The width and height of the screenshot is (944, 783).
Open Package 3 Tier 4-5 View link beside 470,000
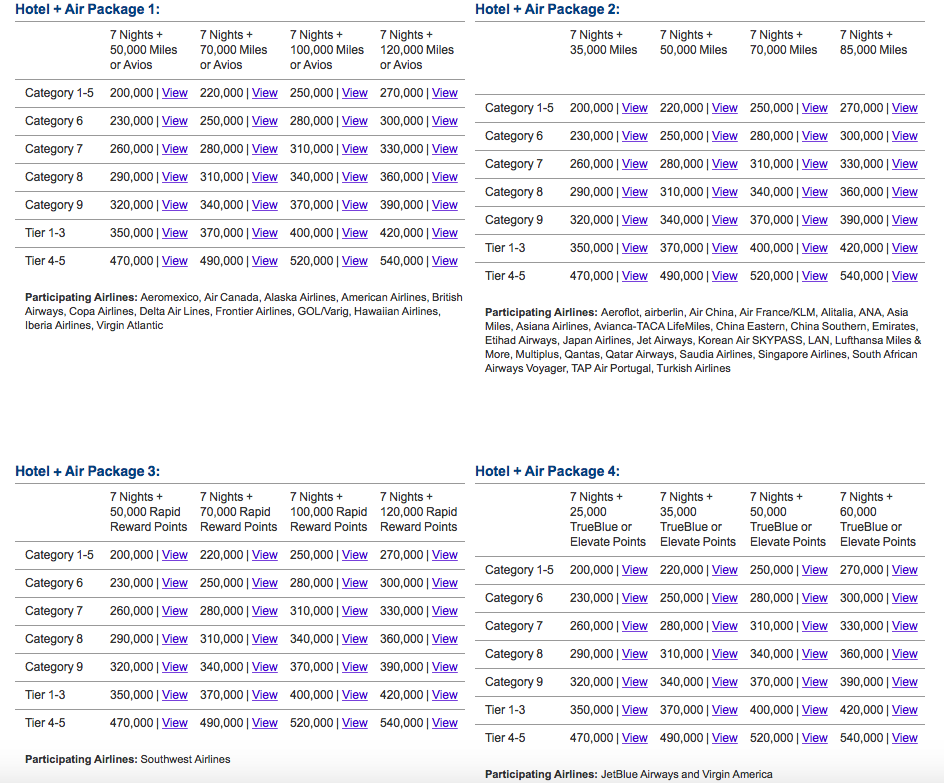point(175,723)
